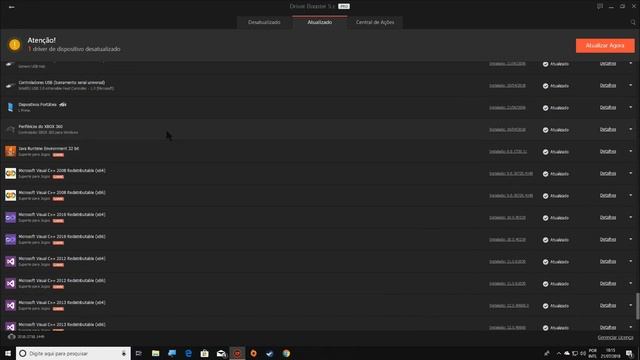The height and width of the screenshot is (360, 640).
Task: Open the Central de Ações tab
Action: pyautogui.click(x=375, y=22)
